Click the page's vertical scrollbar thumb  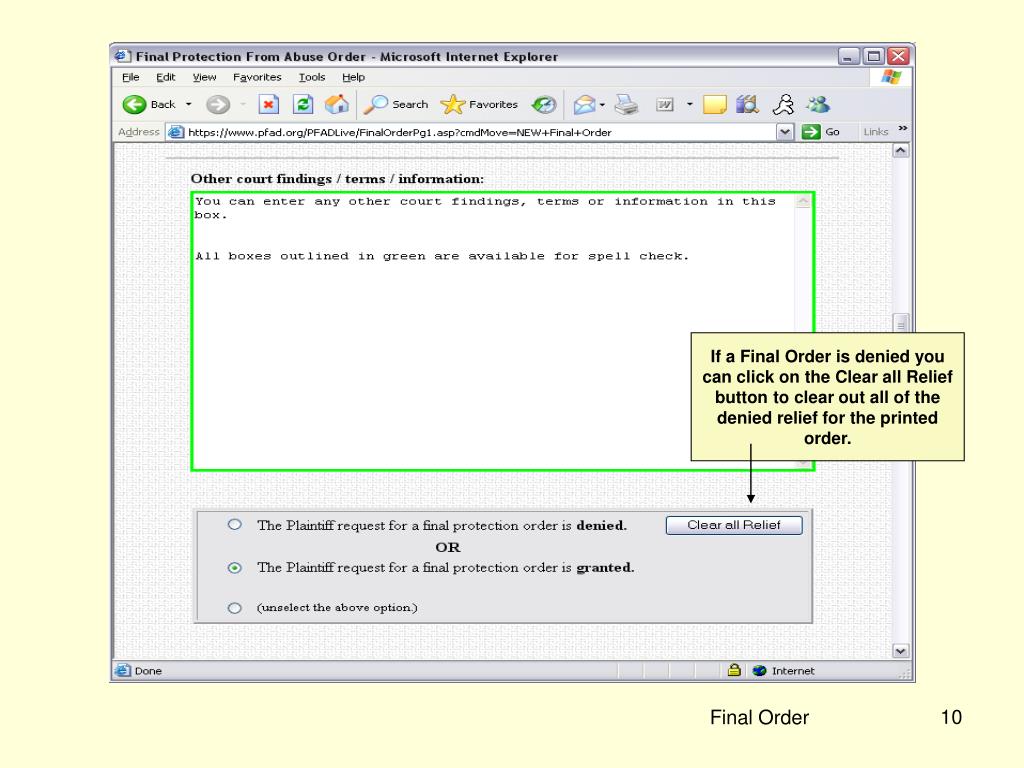point(901,325)
